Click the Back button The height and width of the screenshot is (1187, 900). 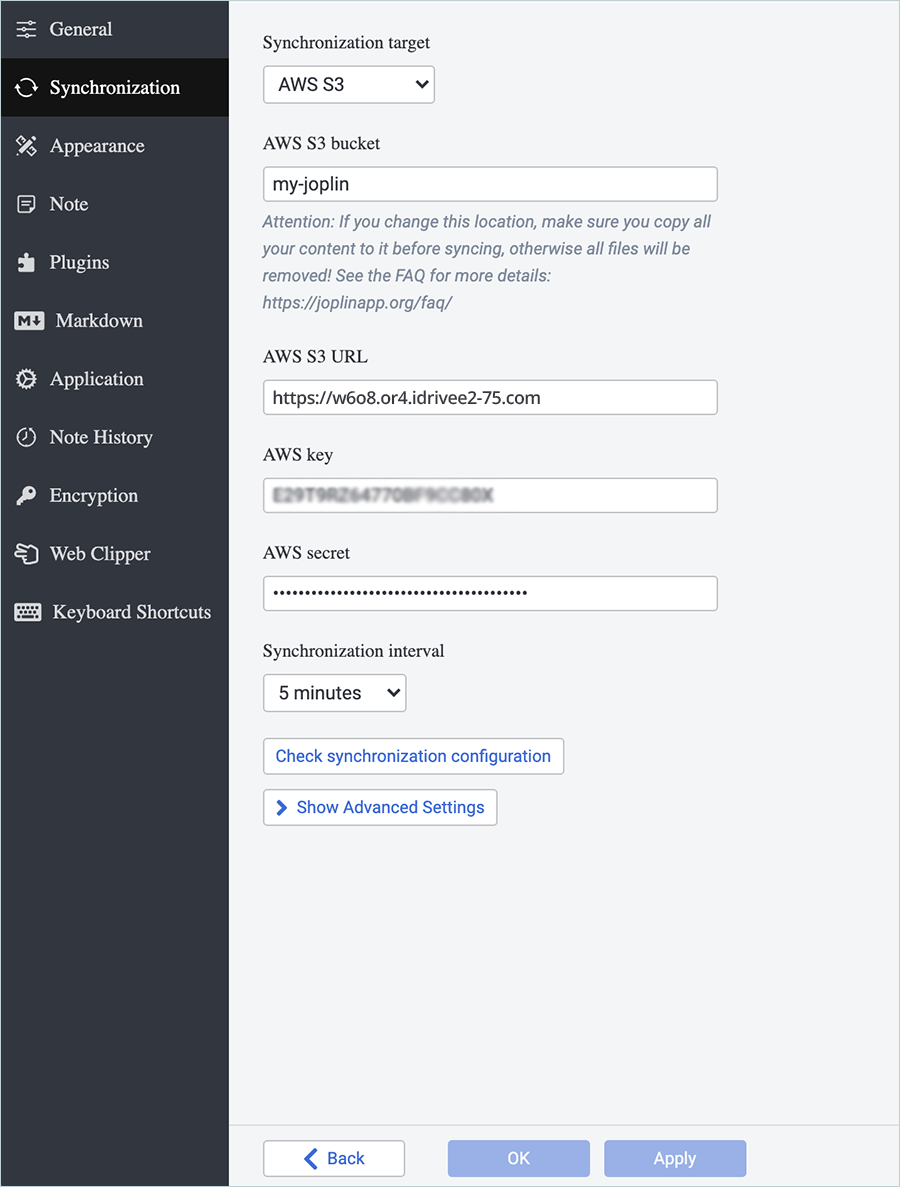[333, 1158]
